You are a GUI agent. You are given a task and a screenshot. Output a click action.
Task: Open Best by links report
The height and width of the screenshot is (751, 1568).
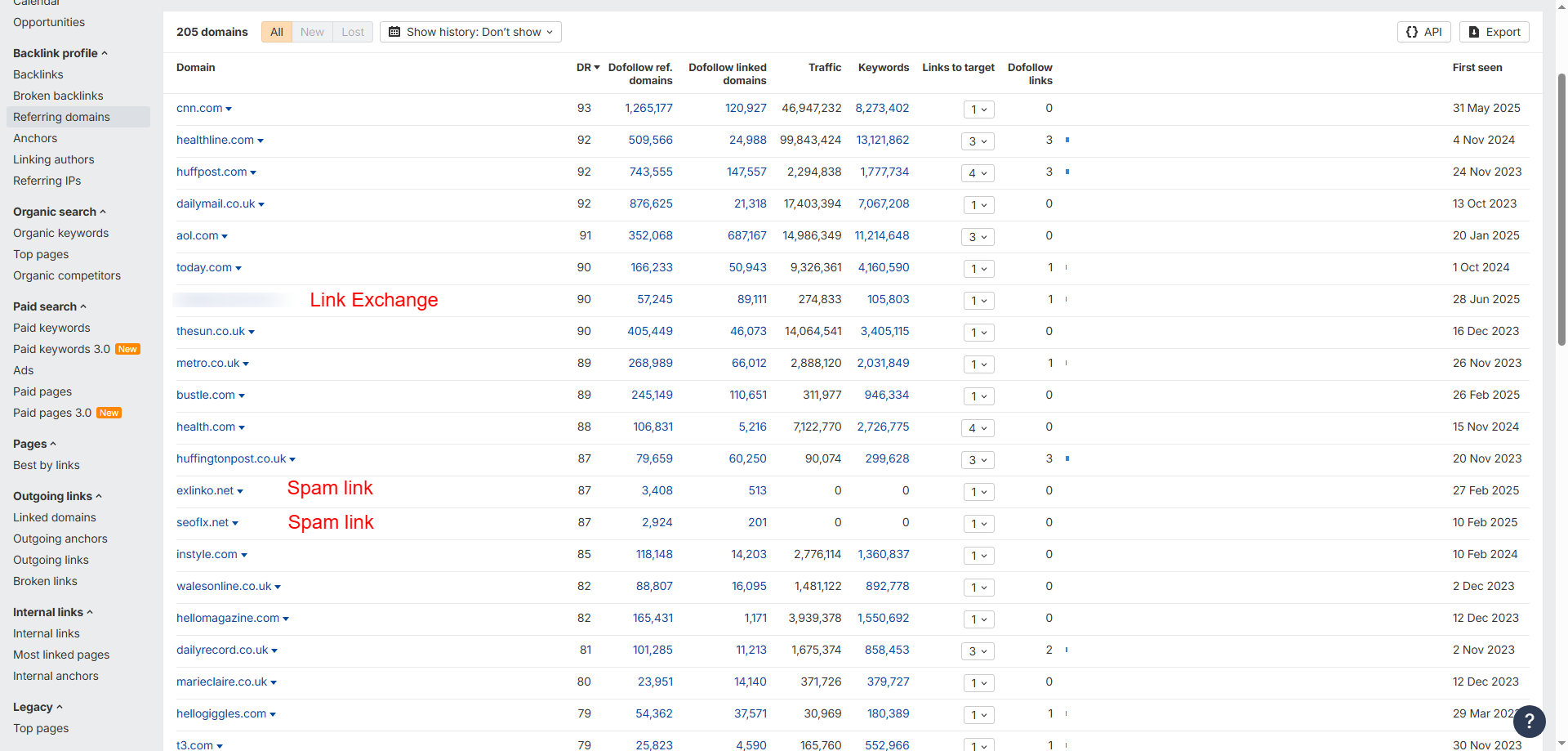pyautogui.click(x=47, y=465)
